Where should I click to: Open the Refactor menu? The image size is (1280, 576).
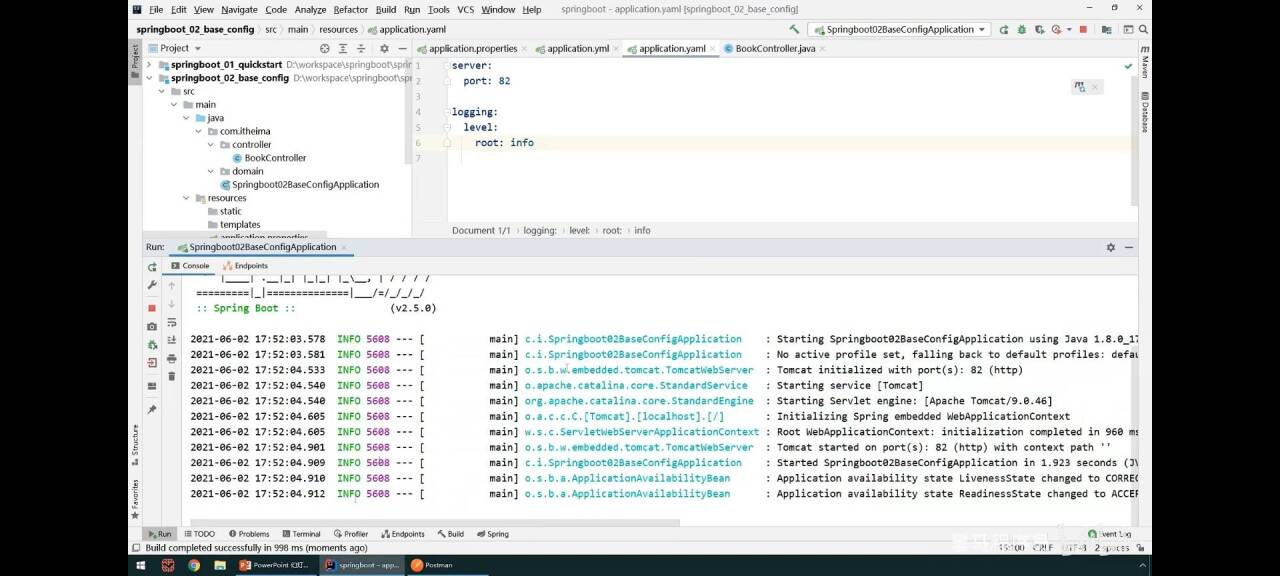point(351,9)
